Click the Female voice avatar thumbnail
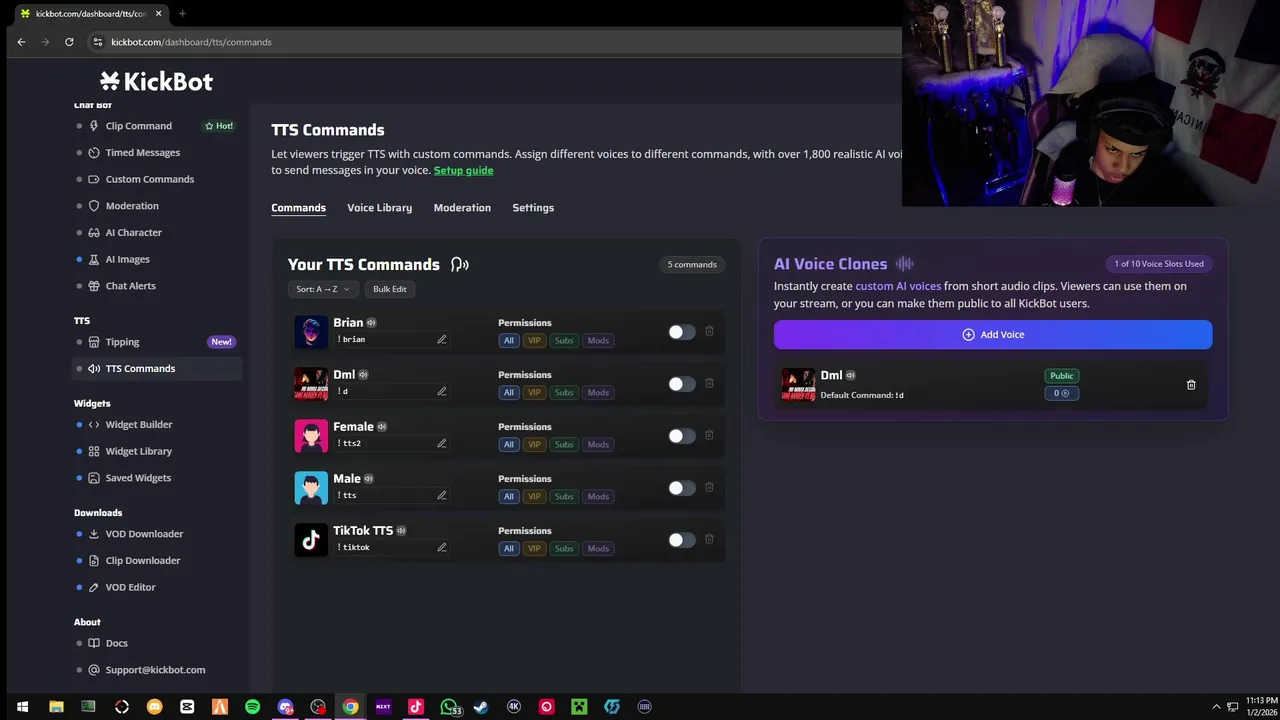The height and width of the screenshot is (720, 1280). (311, 436)
